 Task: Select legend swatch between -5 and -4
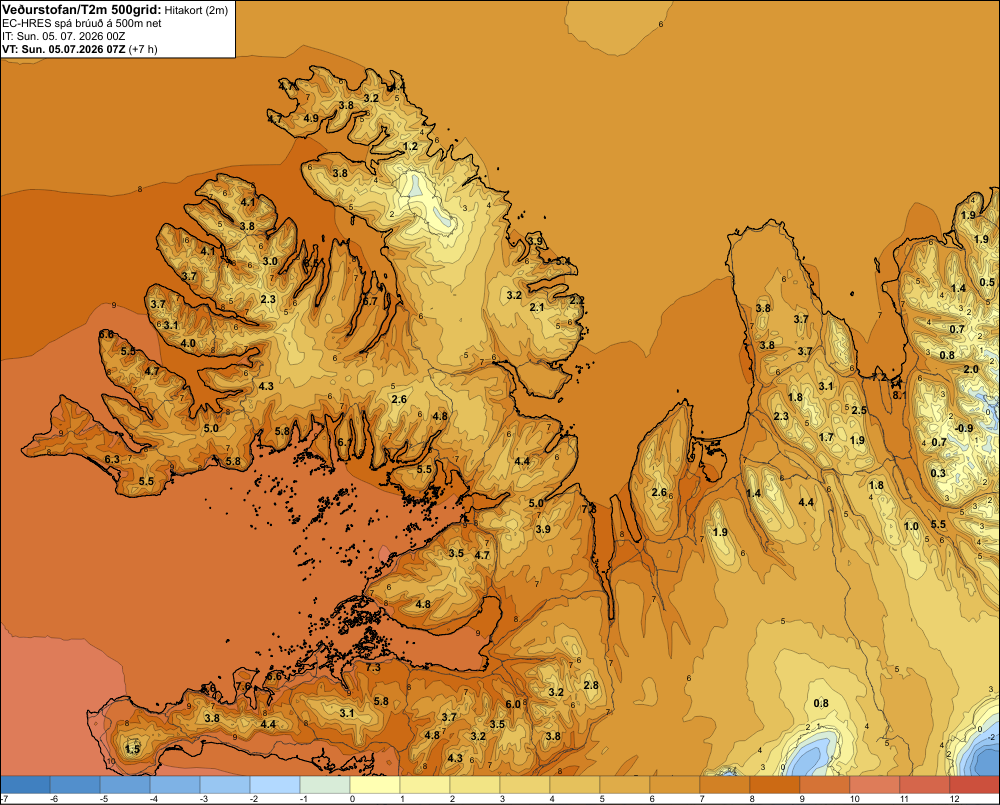[x=125, y=784]
